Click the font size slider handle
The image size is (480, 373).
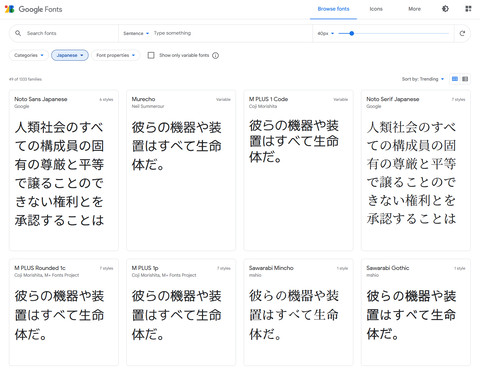(x=351, y=33)
